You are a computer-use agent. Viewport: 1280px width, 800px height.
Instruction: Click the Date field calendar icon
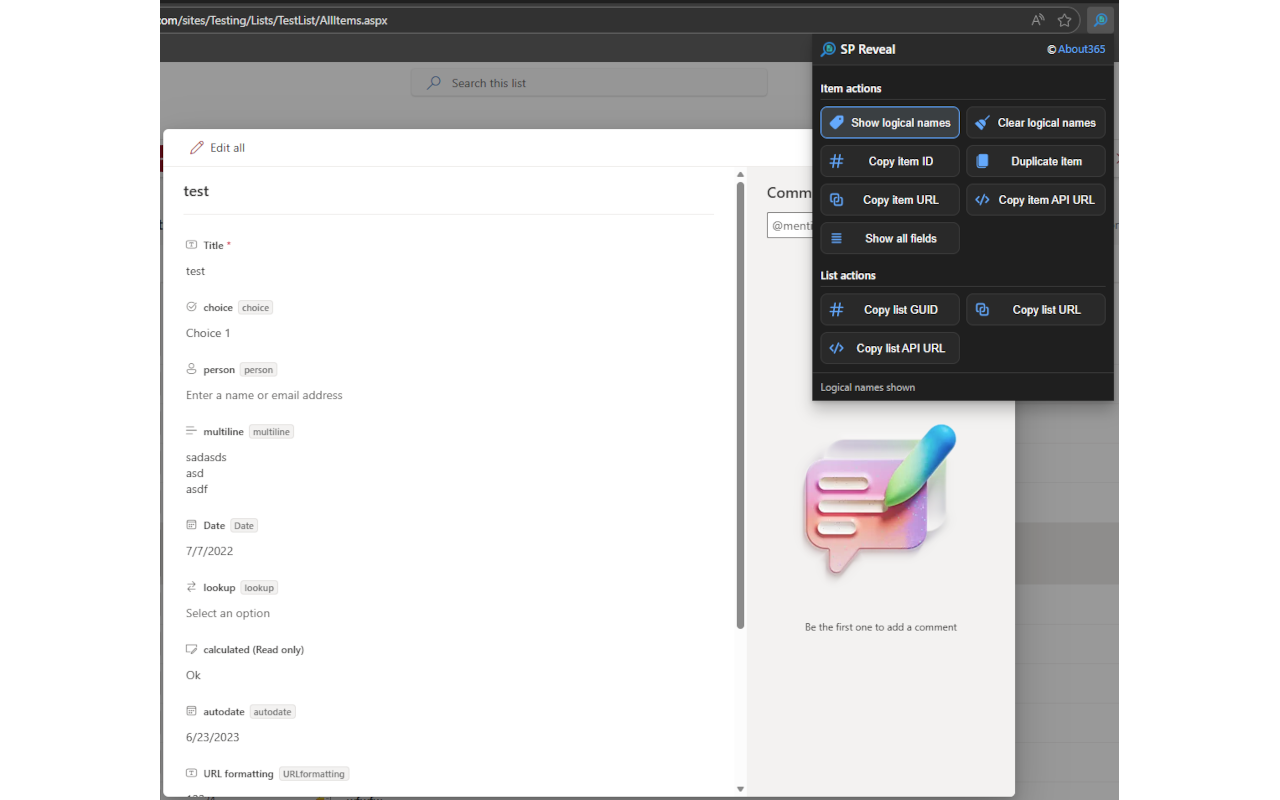pyautogui.click(x=192, y=525)
